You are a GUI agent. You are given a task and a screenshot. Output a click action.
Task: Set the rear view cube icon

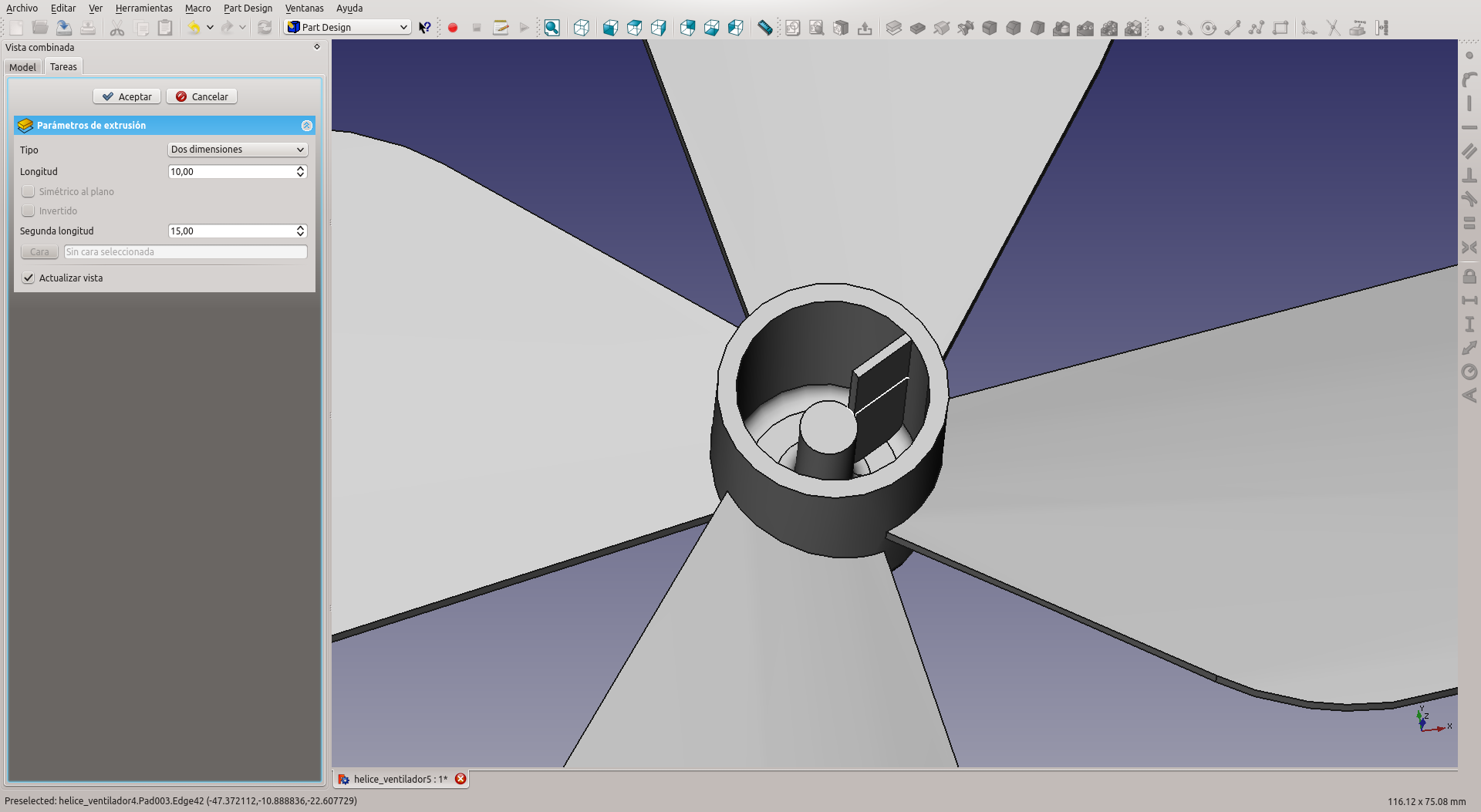point(687,28)
